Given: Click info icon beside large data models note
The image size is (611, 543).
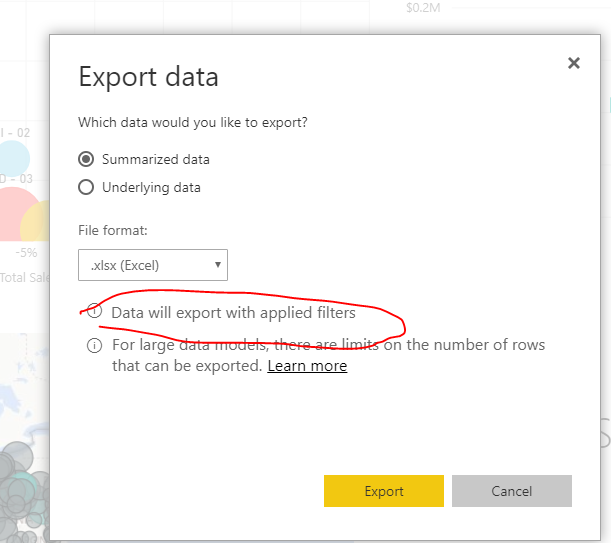Looking at the screenshot, I should pyautogui.click(x=94, y=345).
